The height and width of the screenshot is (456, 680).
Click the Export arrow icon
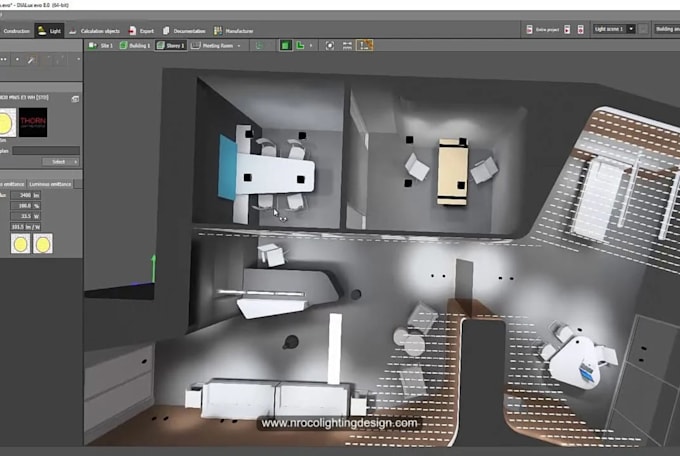tap(132, 31)
